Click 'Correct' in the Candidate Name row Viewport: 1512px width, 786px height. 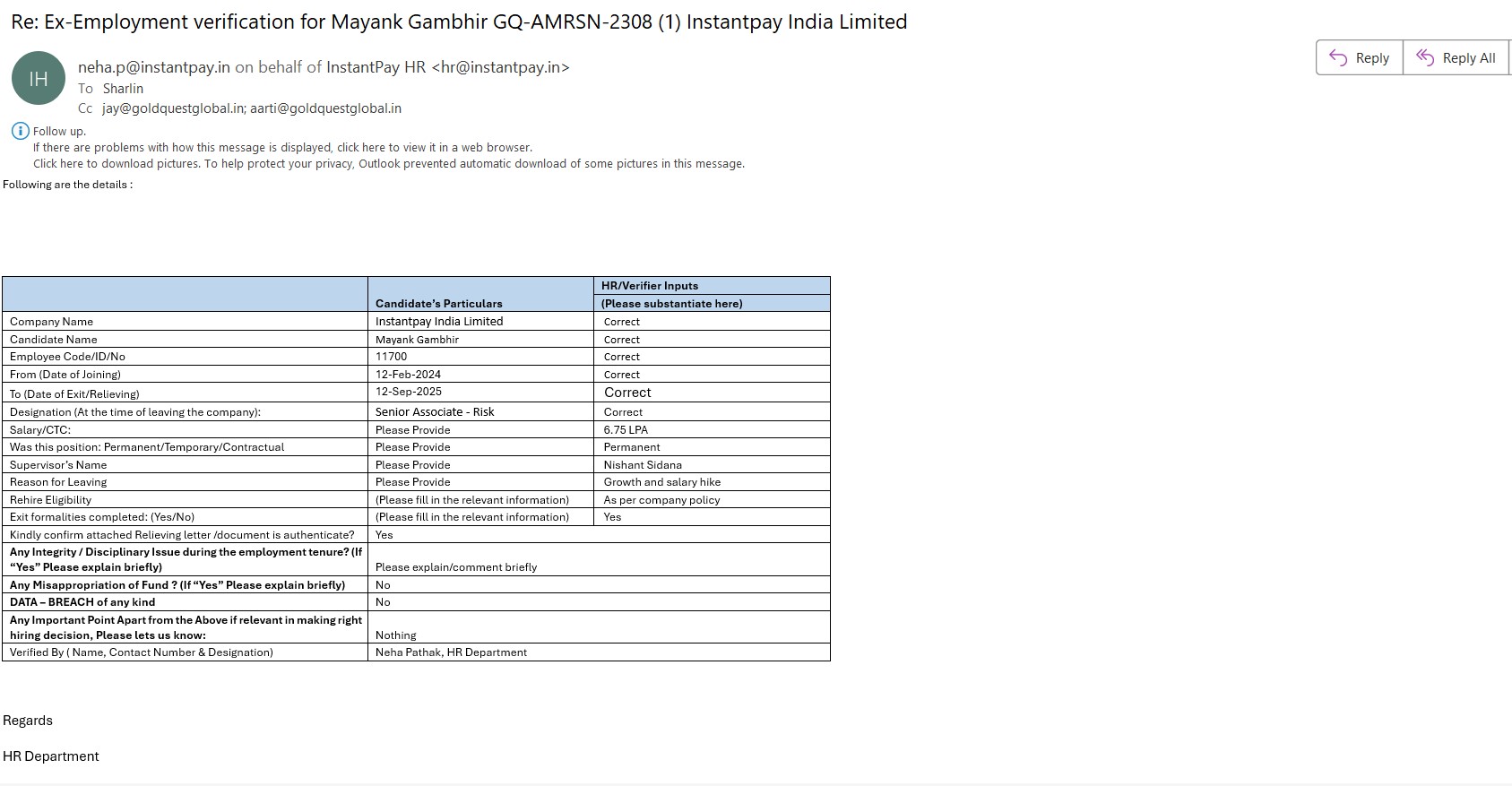coord(622,340)
